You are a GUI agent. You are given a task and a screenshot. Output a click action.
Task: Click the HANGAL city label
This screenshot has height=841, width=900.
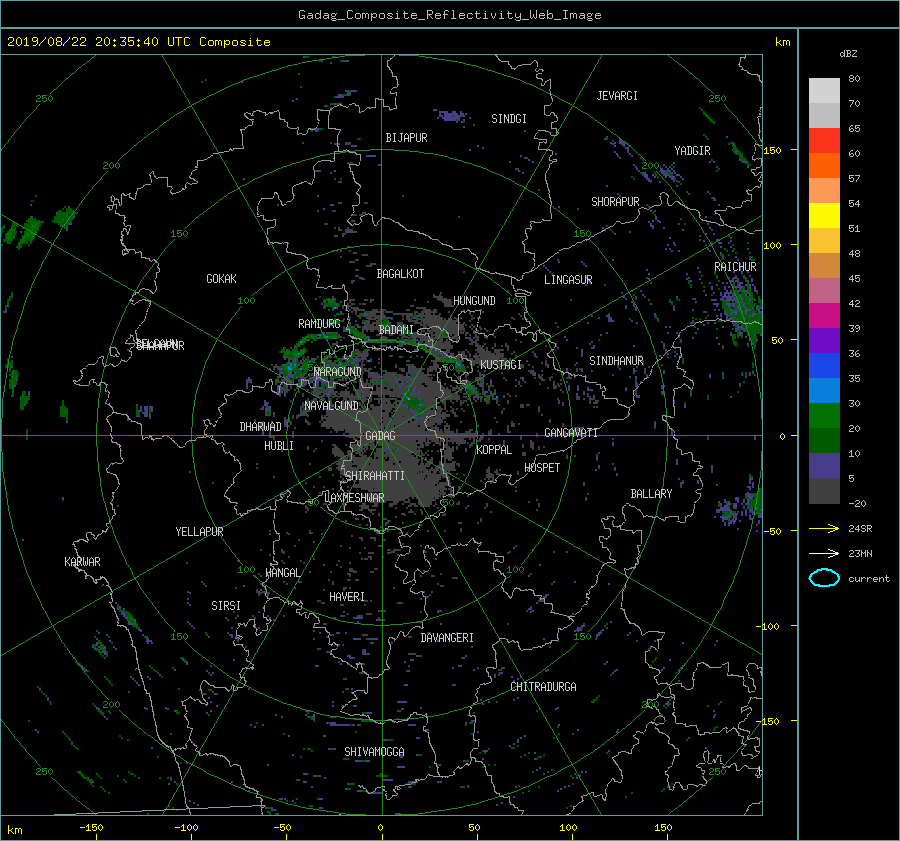pyautogui.click(x=282, y=573)
